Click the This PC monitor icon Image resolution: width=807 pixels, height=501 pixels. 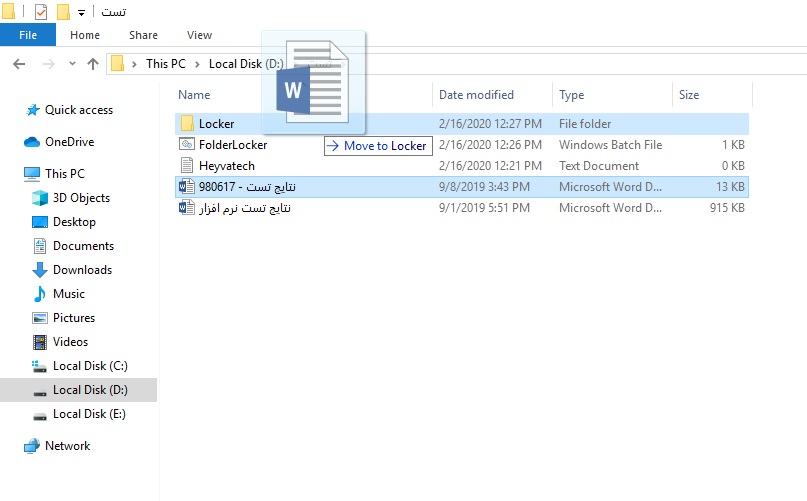pyautogui.click(x=32, y=174)
